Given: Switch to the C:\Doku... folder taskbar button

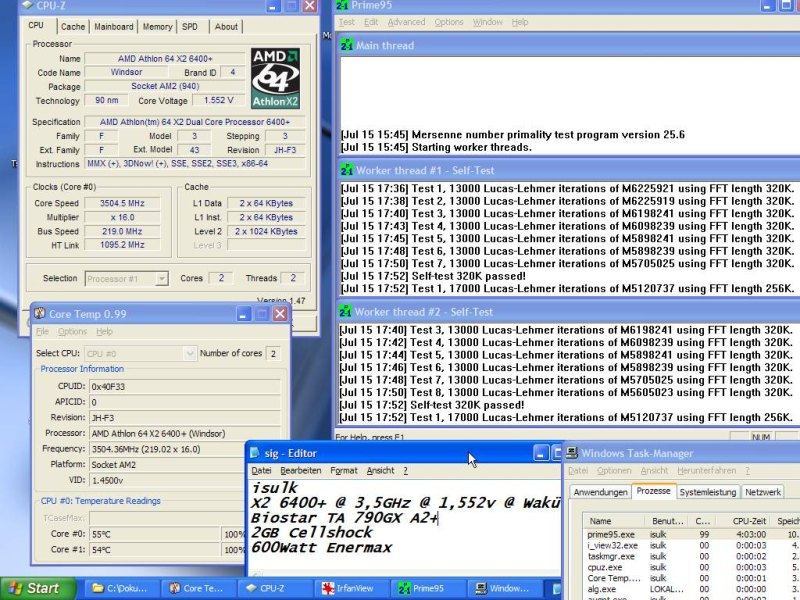Looking at the screenshot, I should pyautogui.click(x=122, y=589).
